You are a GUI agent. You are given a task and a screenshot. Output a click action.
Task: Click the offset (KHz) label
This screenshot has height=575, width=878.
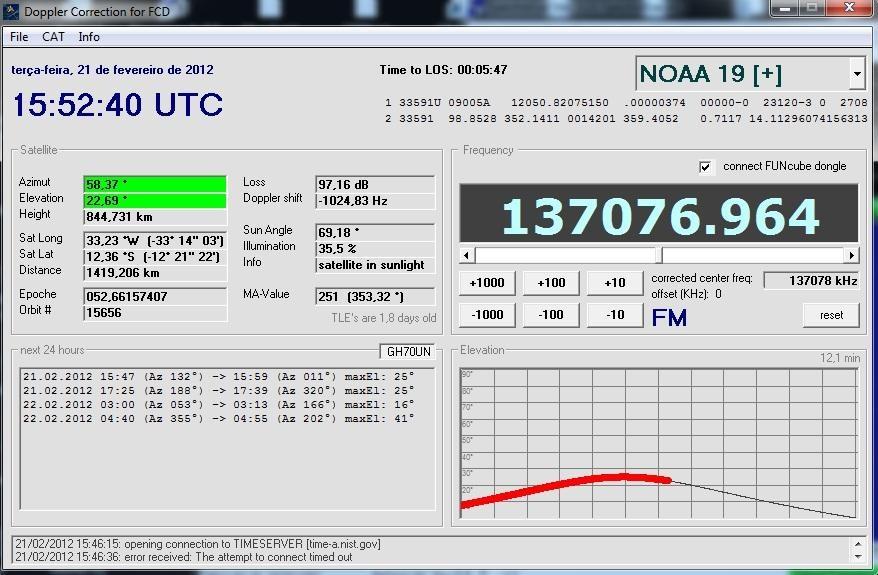(x=686, y=294)
